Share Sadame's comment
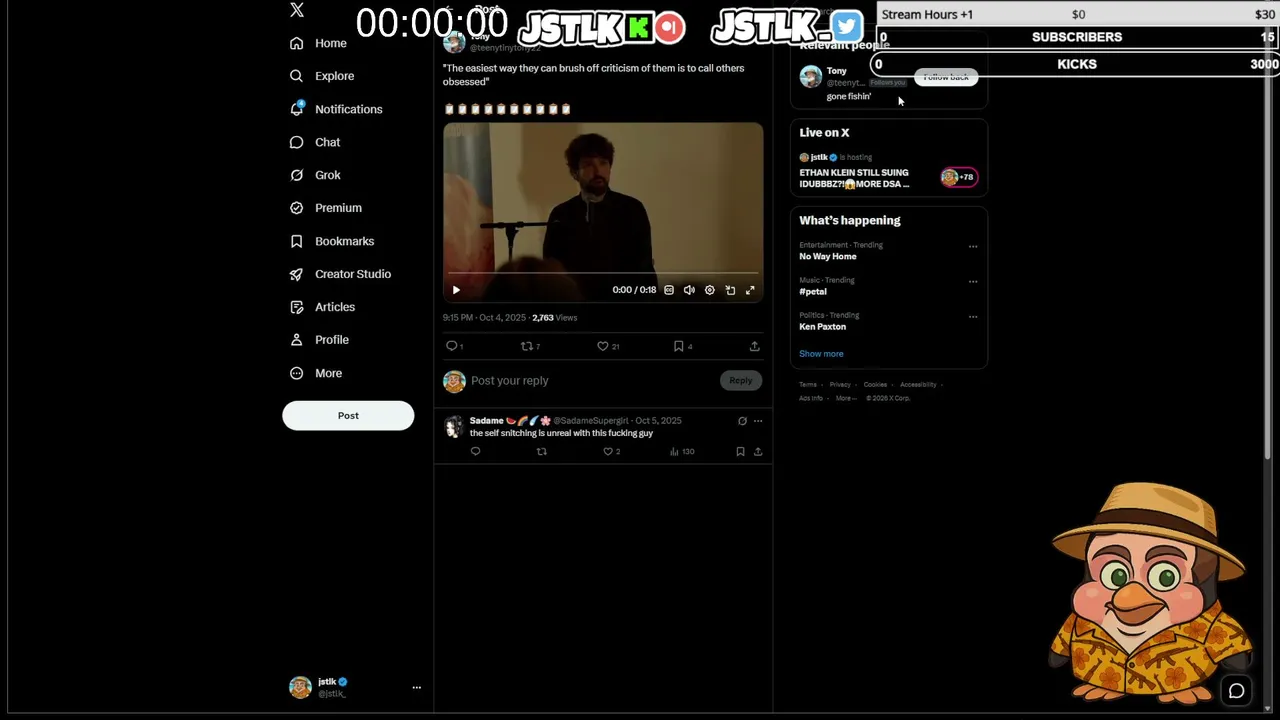The width and height of the screenshot is (1280, 720). pyautogui.click(x=758, y=452)
